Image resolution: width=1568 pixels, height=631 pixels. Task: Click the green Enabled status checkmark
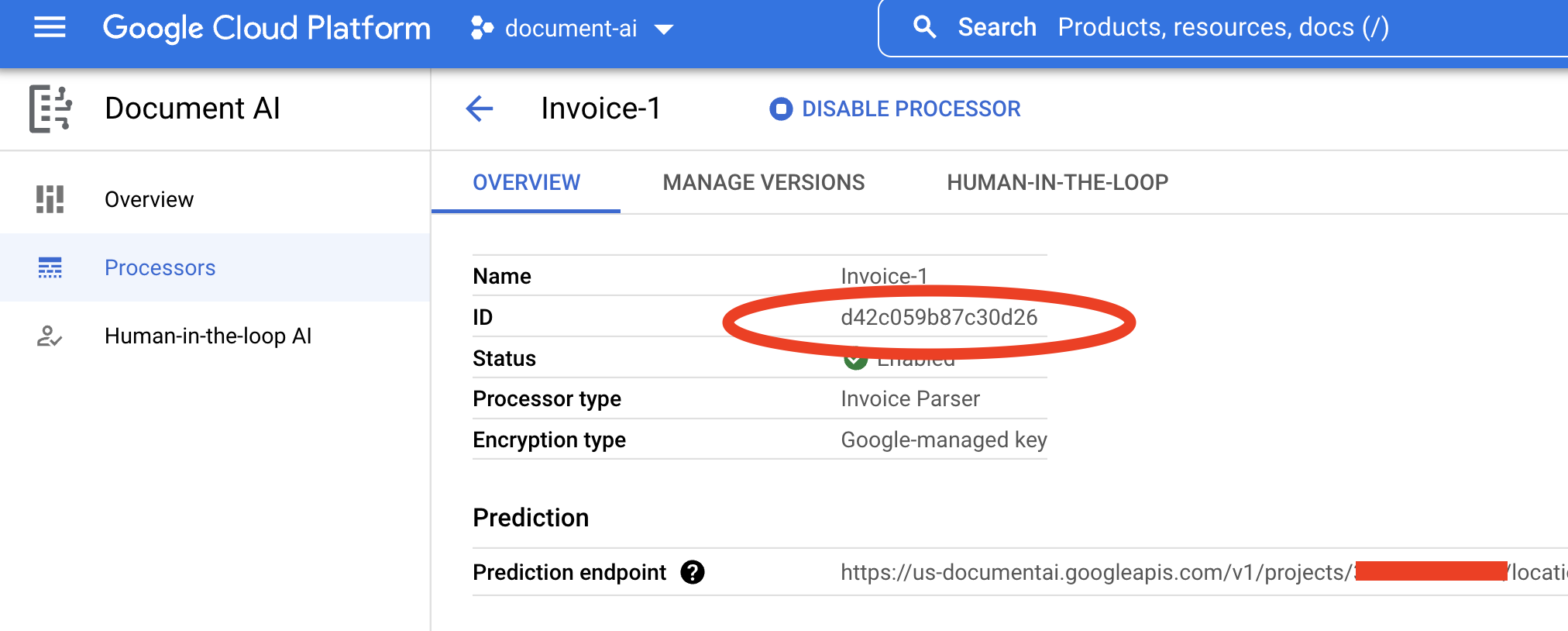pos(855,360)
